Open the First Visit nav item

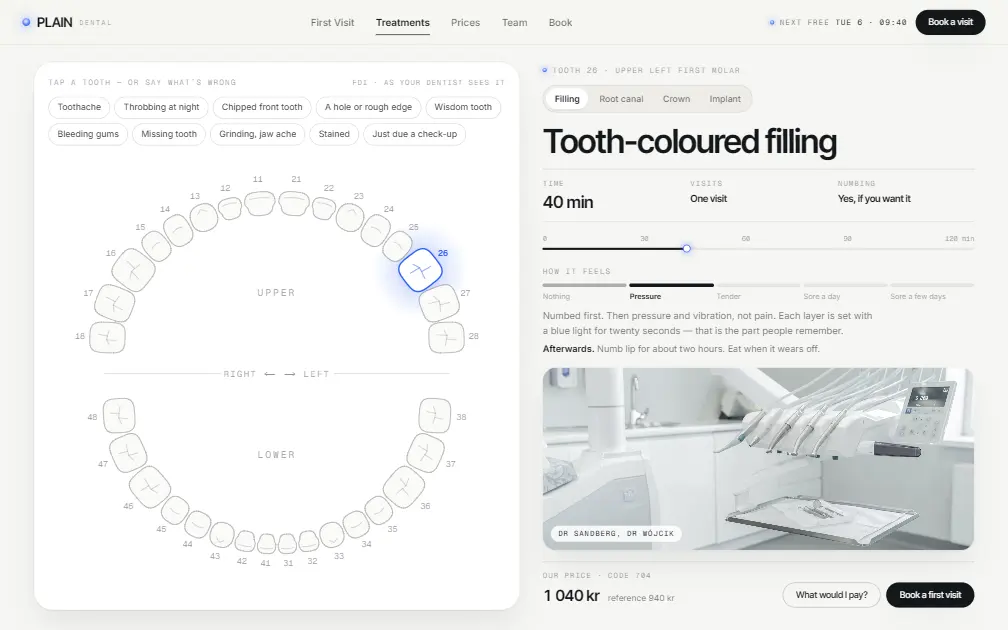tap(332, 22)
